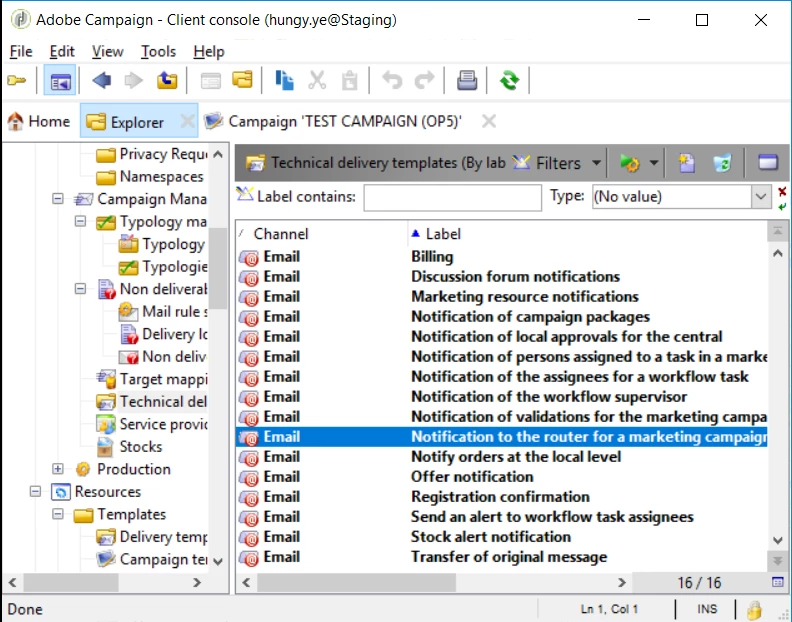Collapse the Templates tree node
This screenshot has width=792, height=622.
(58, 514)
